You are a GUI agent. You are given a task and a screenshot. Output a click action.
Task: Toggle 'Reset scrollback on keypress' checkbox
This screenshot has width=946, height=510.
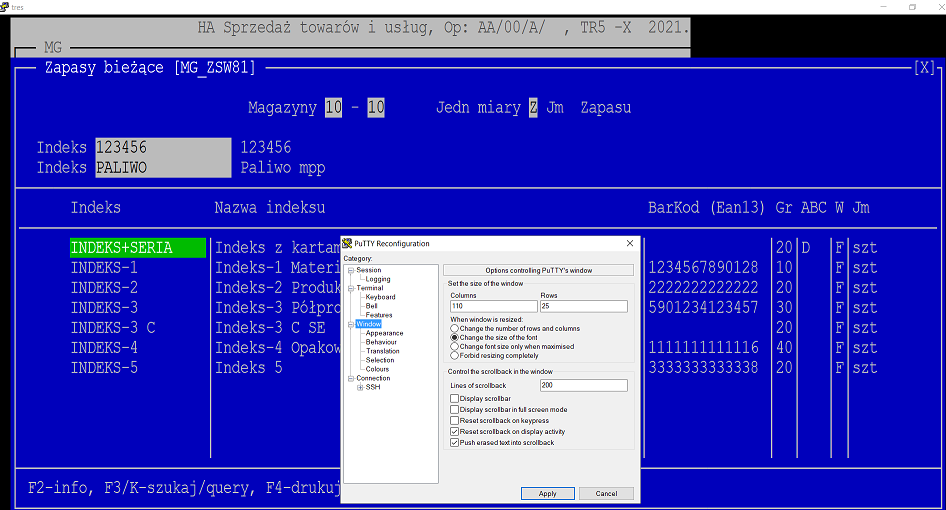point(500,421)
